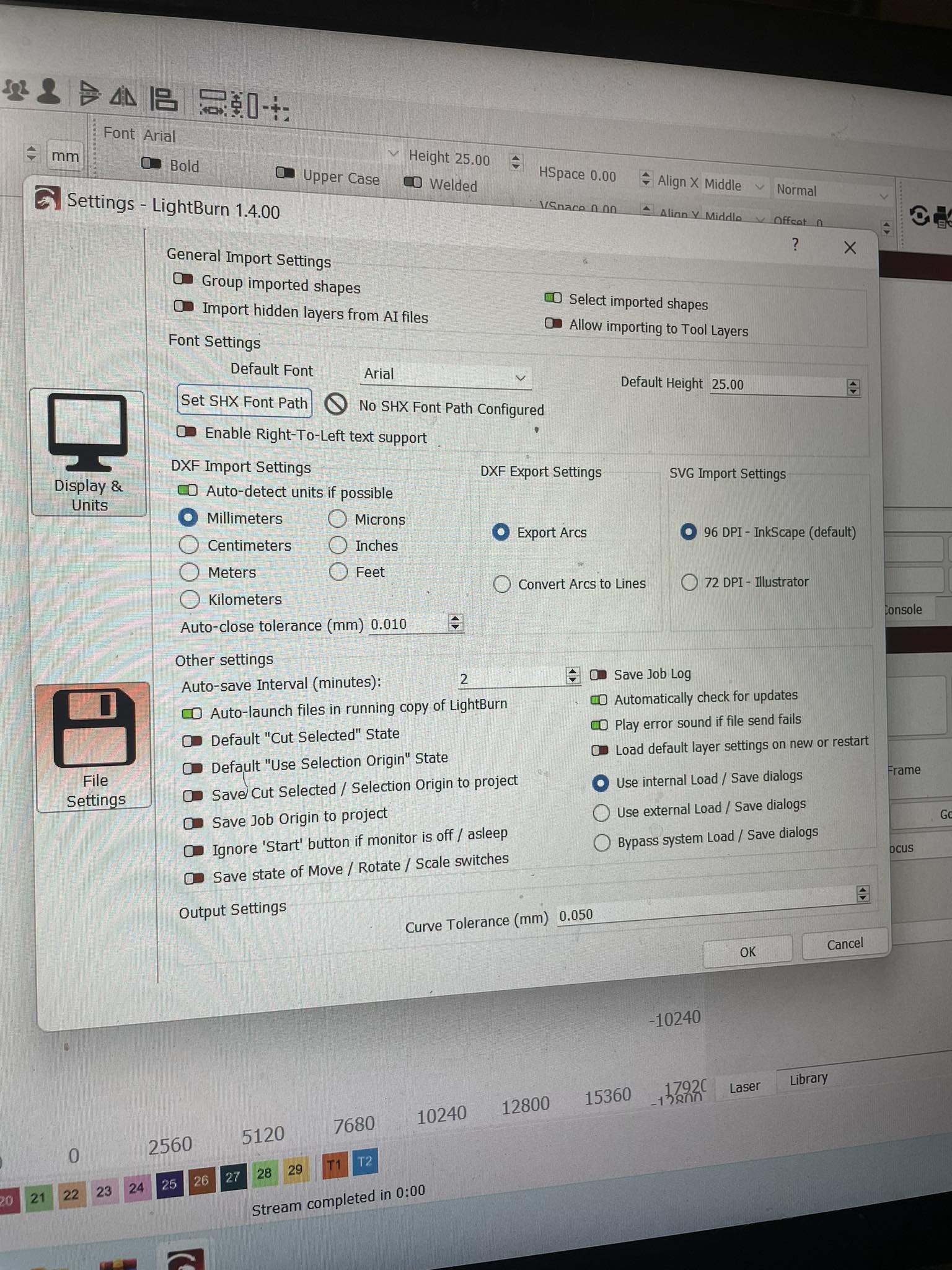Toggle Play error sound if file send fails
The image size is (952, 1270).
[599, 724]
